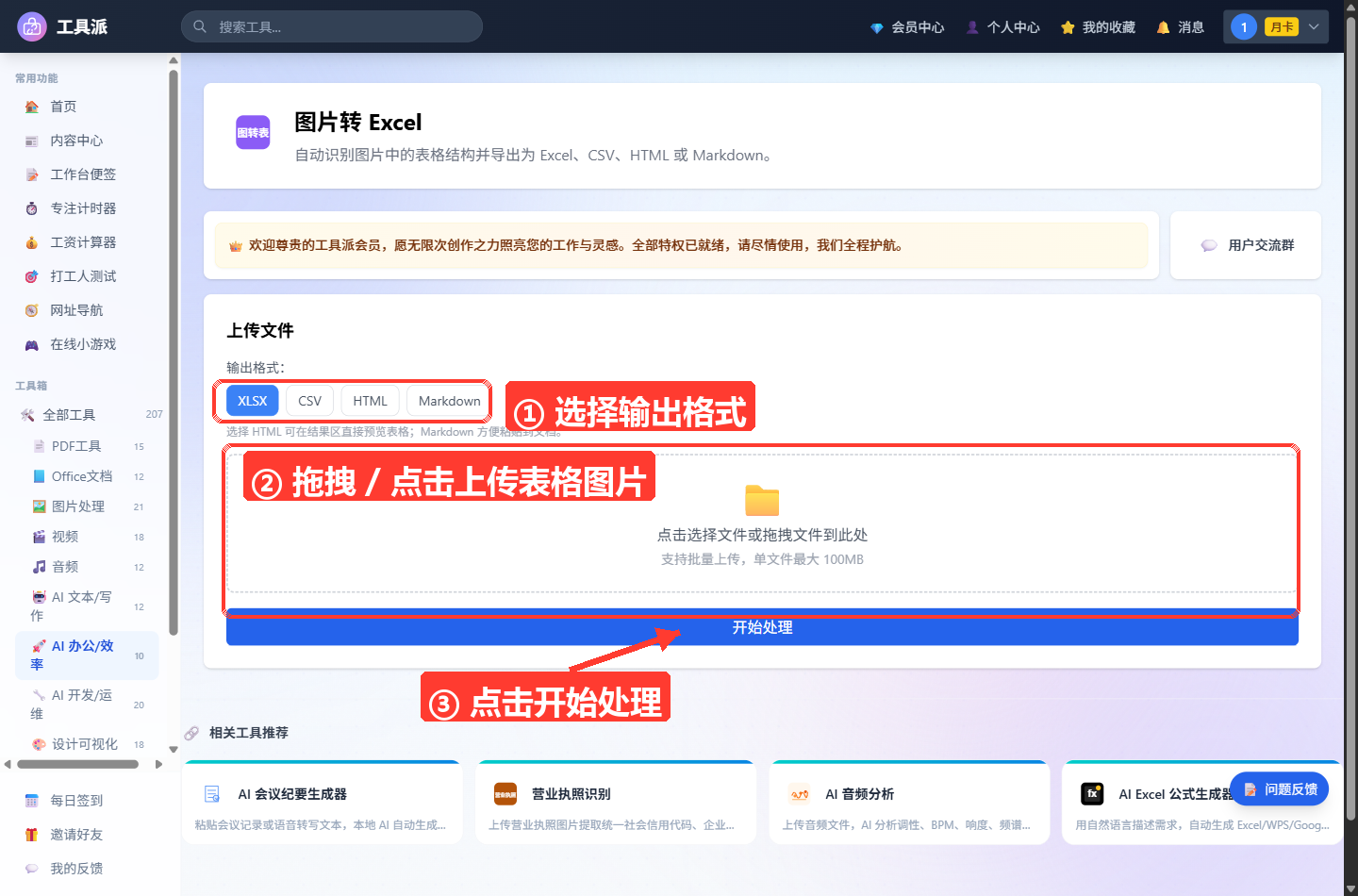Screen dimensions: 1358x896
Task: Open the AI 会议纪要生成器 card title
Action: coord(292,794)
